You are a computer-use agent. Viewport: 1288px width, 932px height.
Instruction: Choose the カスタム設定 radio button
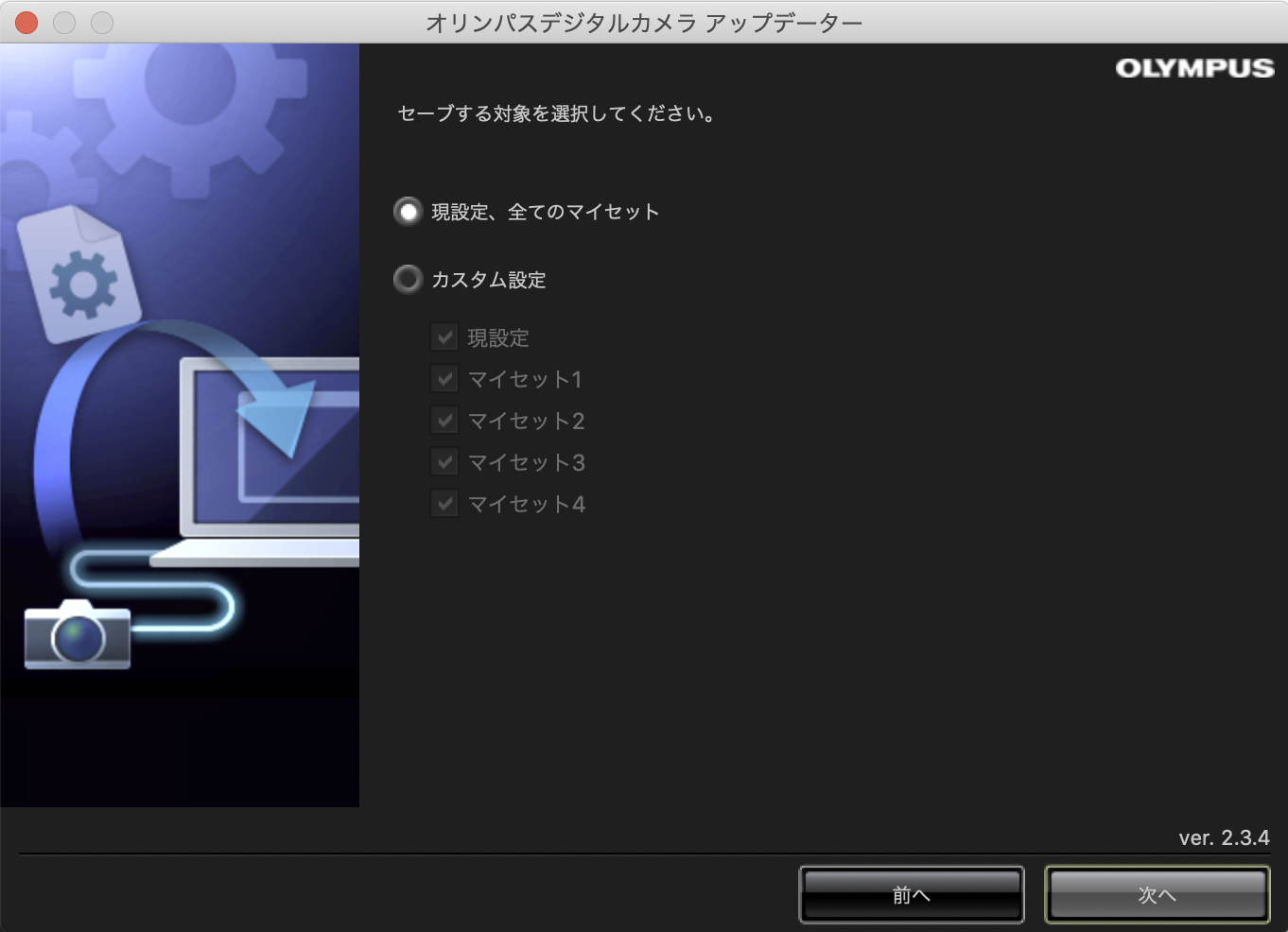pos(408,280)
